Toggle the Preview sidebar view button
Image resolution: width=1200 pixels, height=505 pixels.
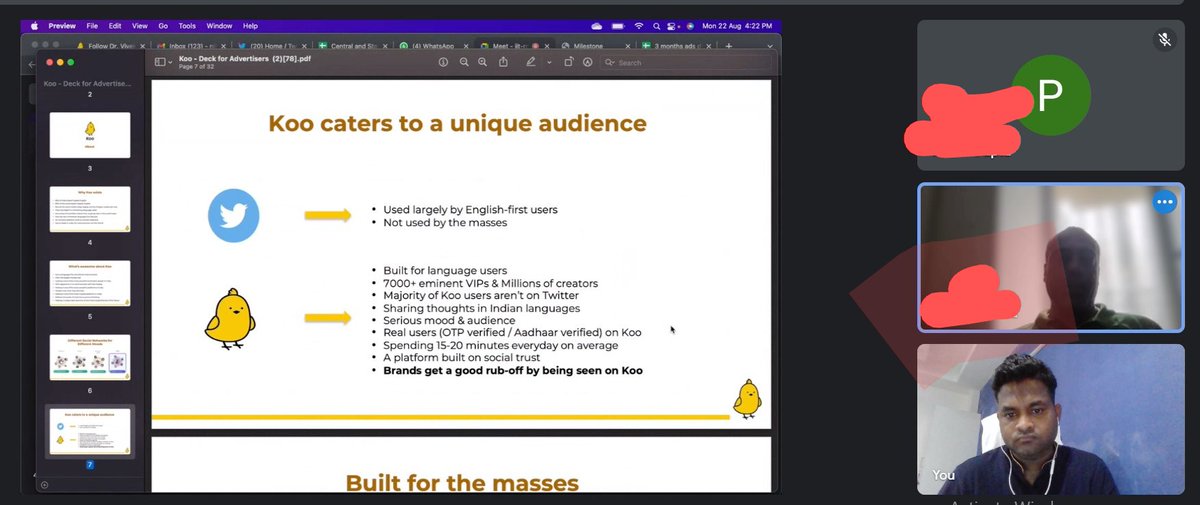(159, 62)
